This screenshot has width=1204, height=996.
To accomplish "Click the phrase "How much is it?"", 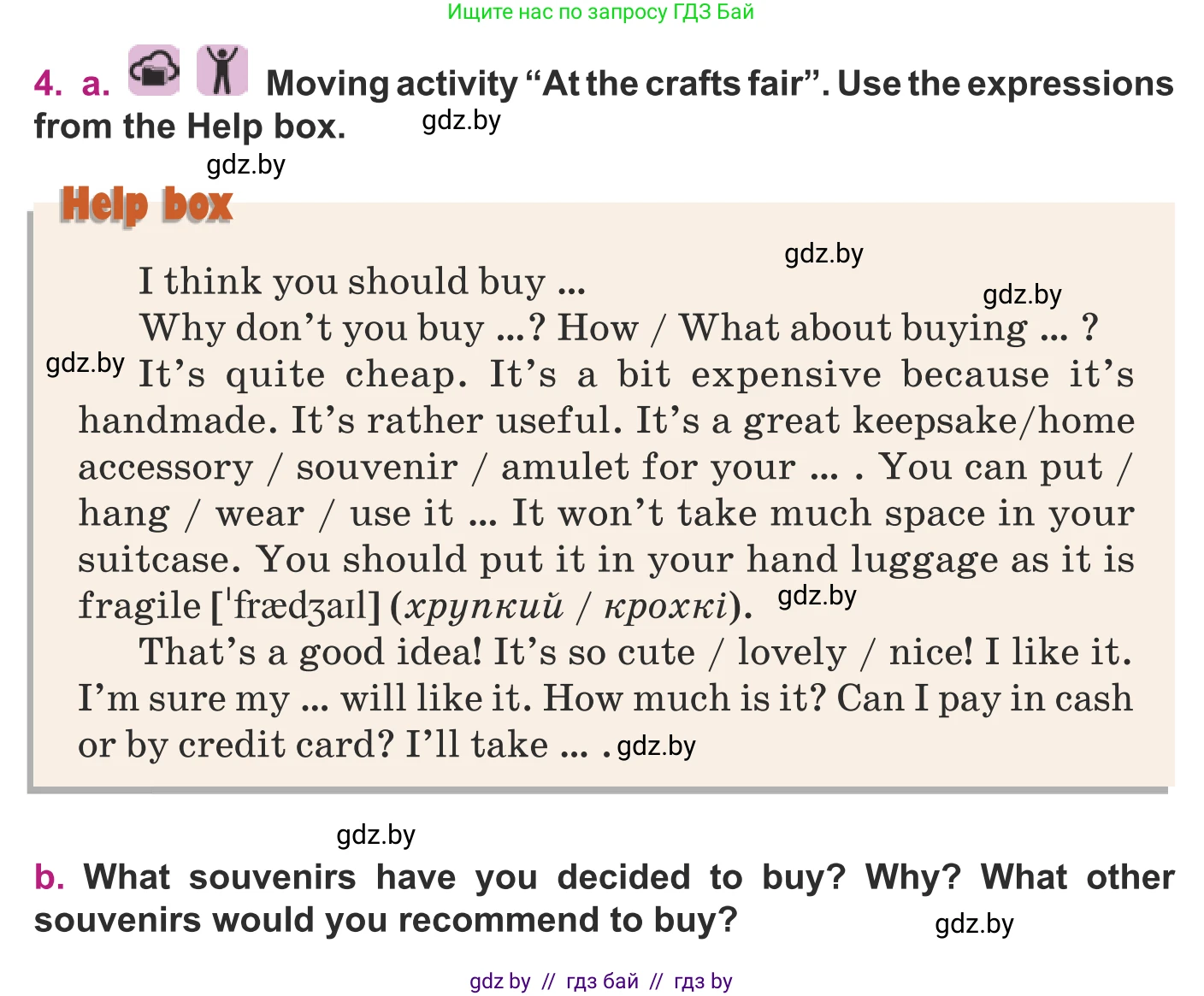I will [684, 698].
